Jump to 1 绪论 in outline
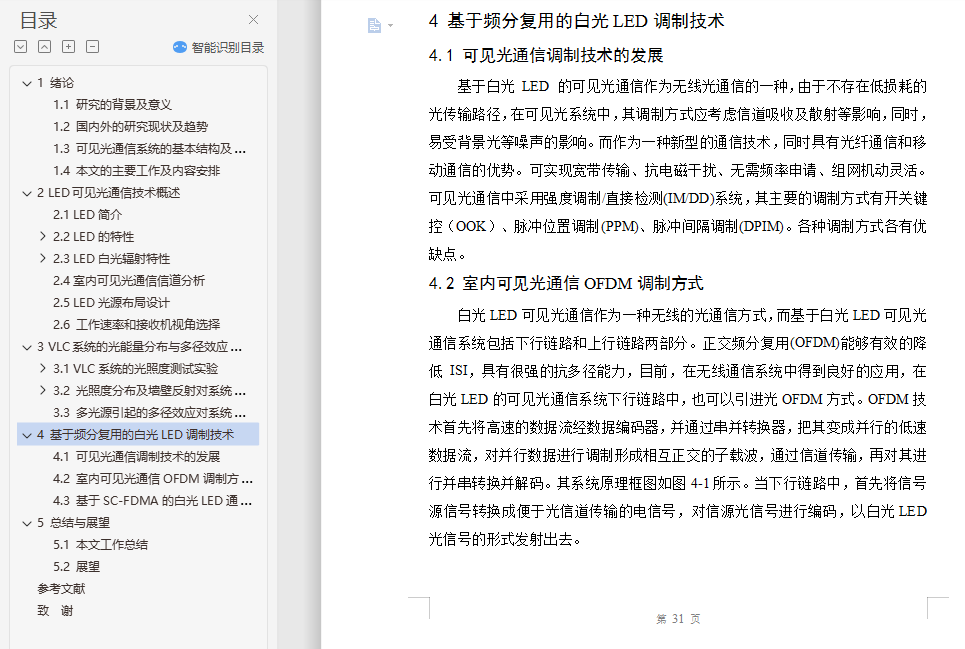 (x=55, y=82)
